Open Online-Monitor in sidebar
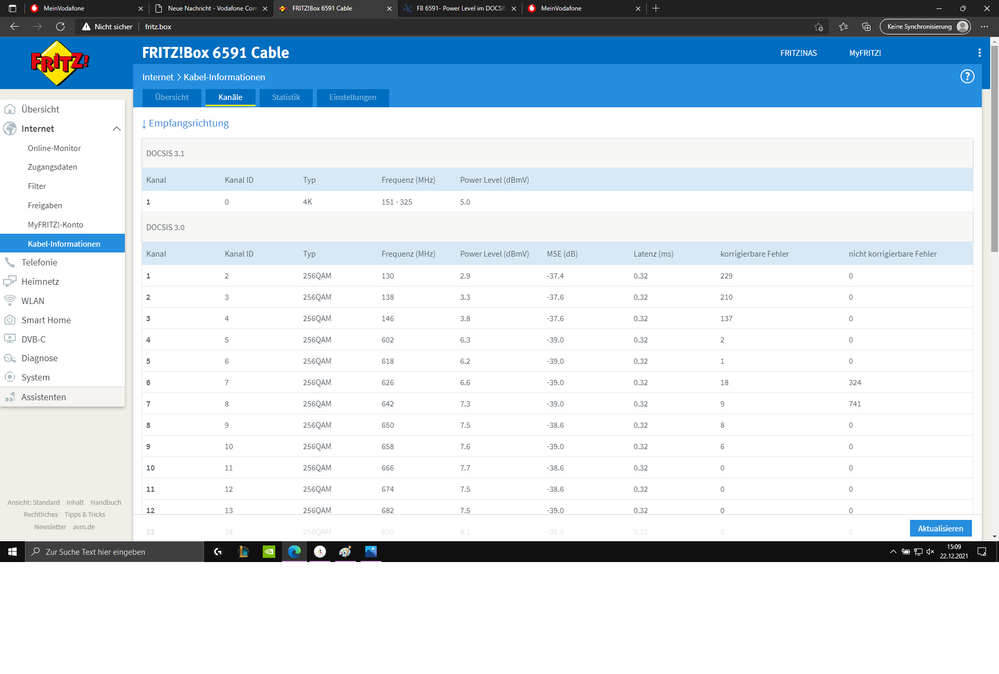This screenshot has height=674, width=999. (54, 148)
